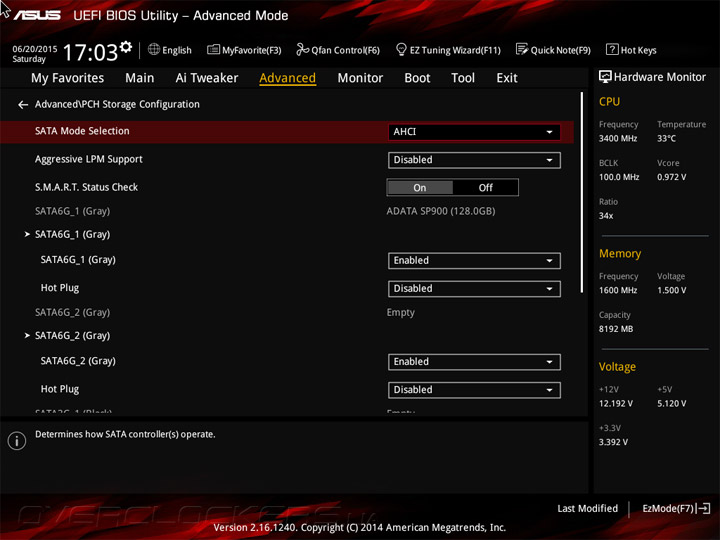The image size is (720, 540).
Task: Open the Hot Plug dropdown under SATA6G_2
Action: pos(474,390)
